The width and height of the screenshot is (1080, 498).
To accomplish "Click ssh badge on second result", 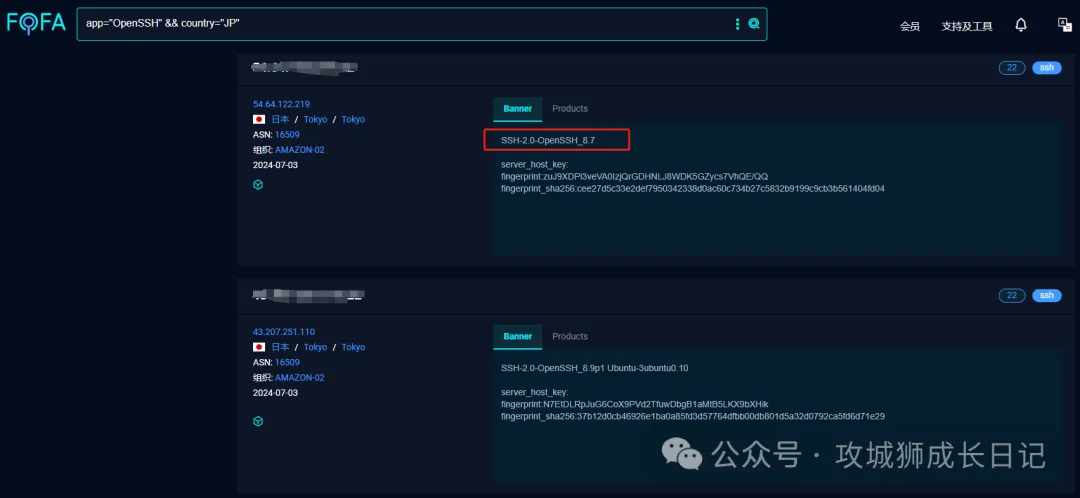I will 1047,295.
